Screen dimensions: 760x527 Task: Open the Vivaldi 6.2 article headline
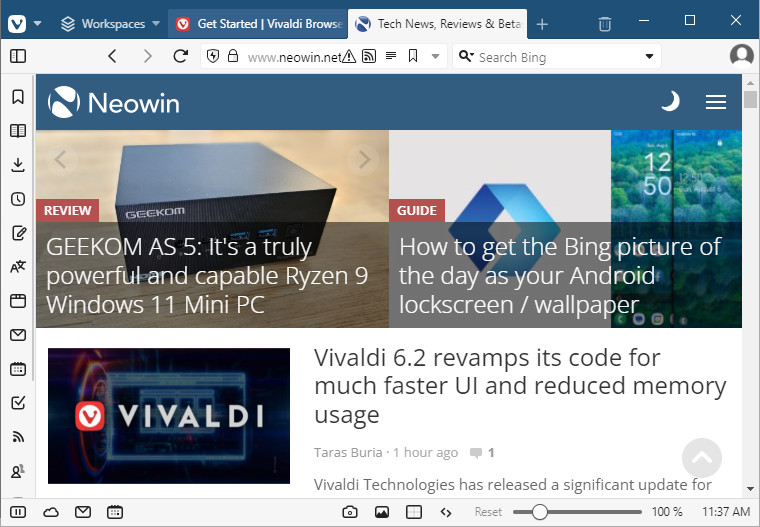pos(519,386)
